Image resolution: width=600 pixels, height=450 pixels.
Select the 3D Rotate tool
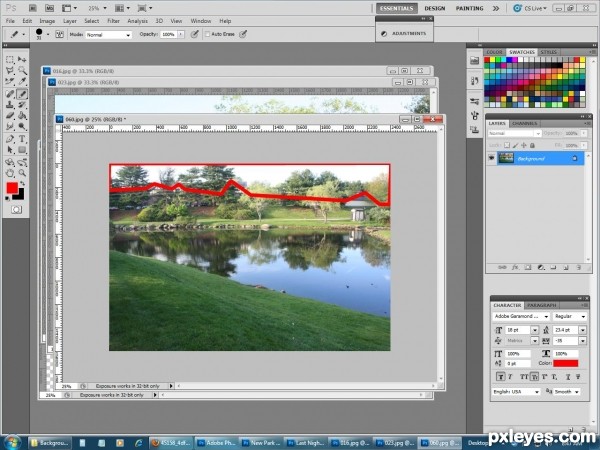coord(10,162)
